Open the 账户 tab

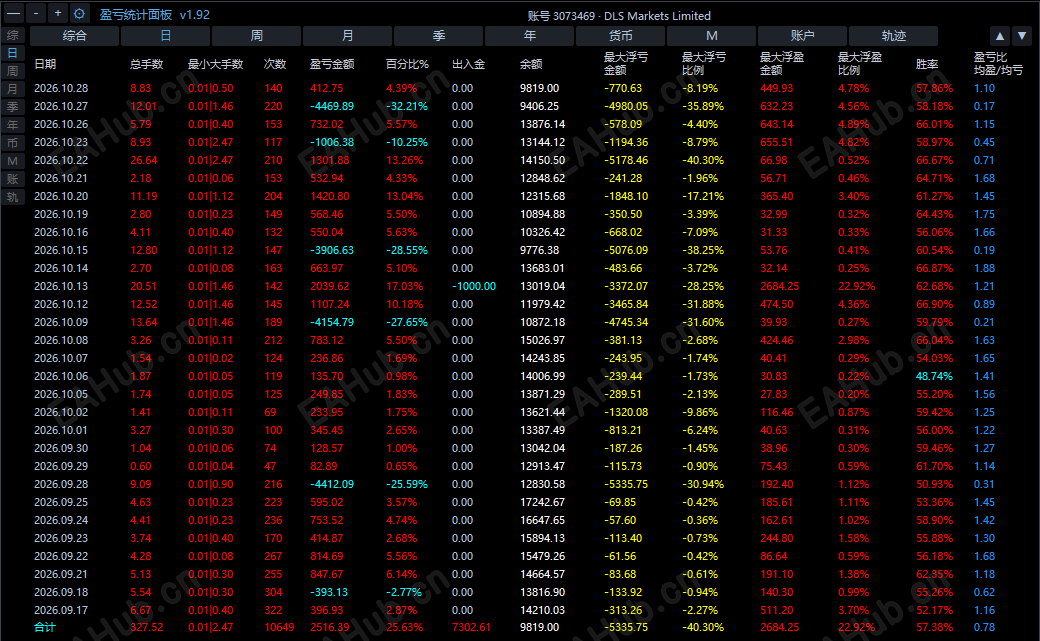tap(803, 36)
